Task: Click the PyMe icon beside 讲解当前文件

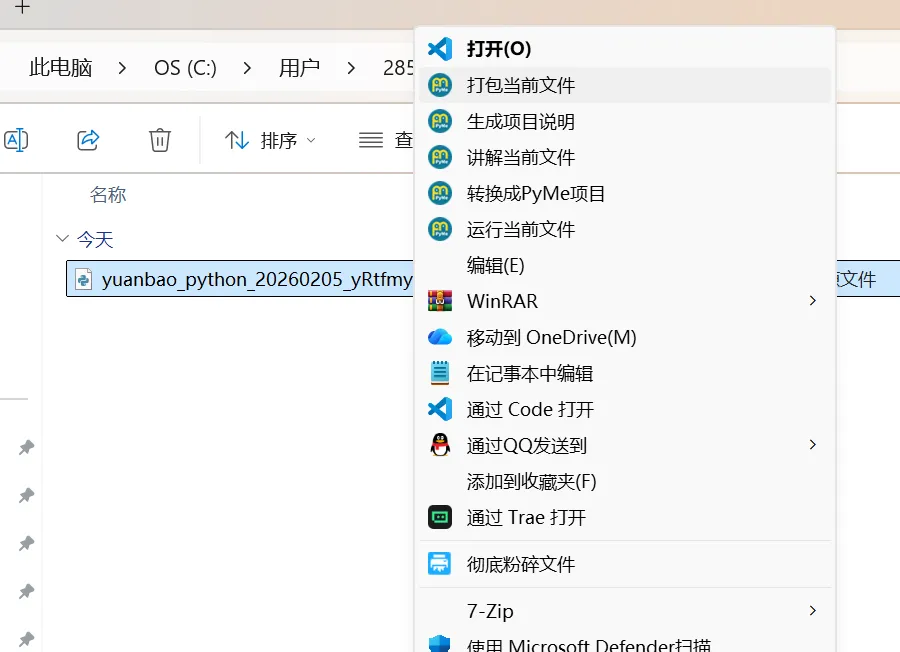Action: click(x=440, y=157)
